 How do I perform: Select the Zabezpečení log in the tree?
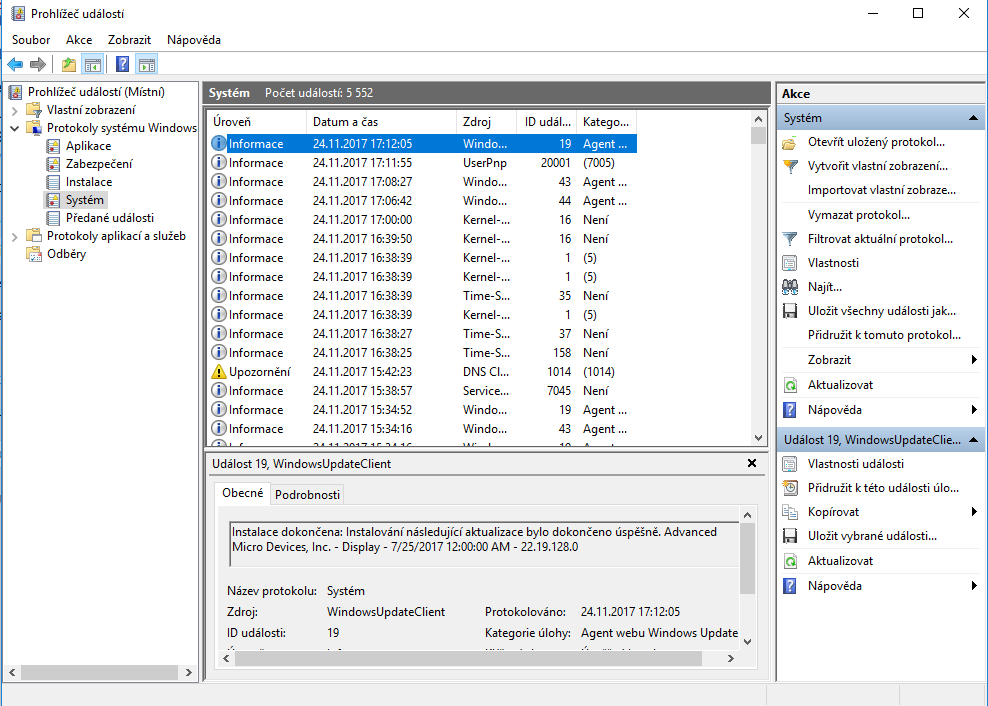pyautogui.click(x=98, y=164)
